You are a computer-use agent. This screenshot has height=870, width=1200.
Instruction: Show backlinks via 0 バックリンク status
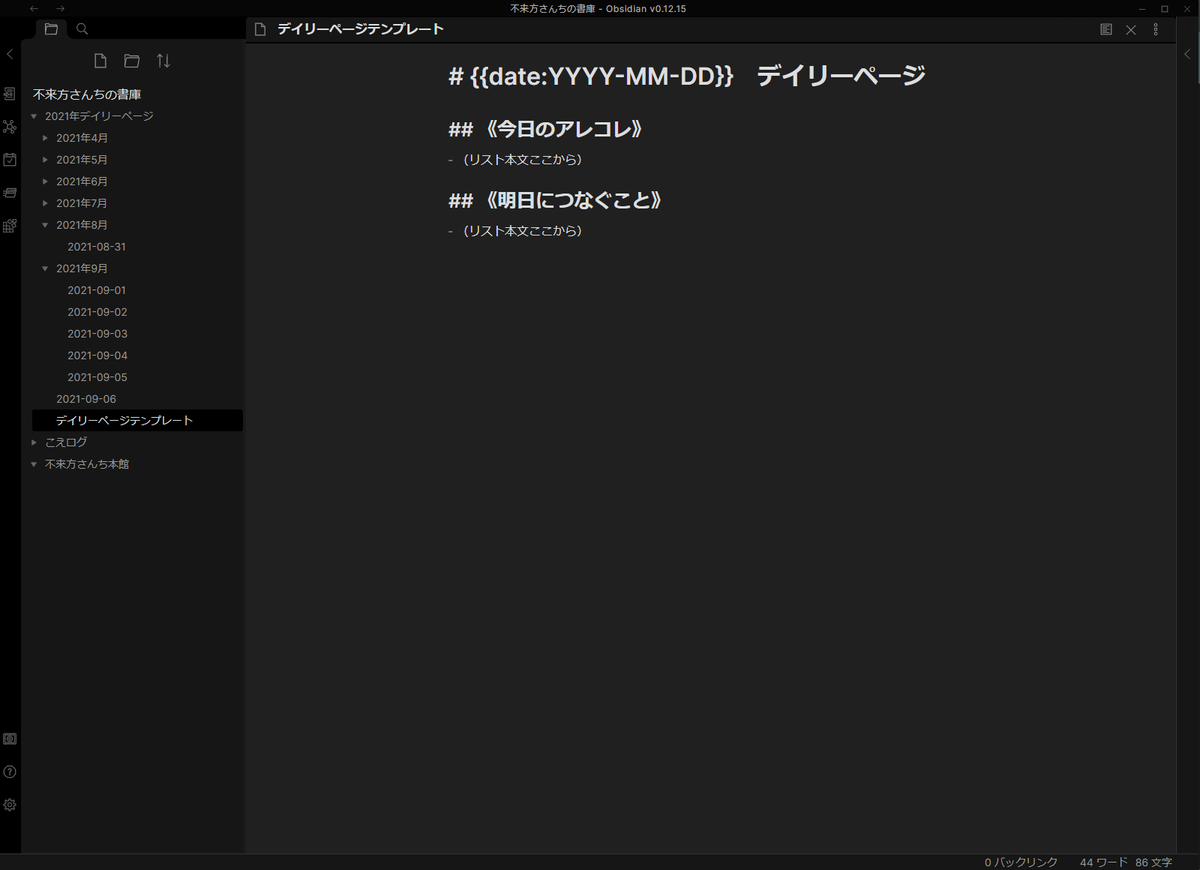click(1021, 862)
